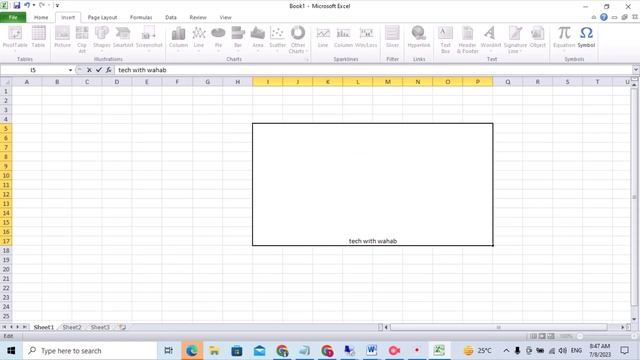Insert a Line sparkline
This screenshot has width=640, height=360.
coord(323,38)
